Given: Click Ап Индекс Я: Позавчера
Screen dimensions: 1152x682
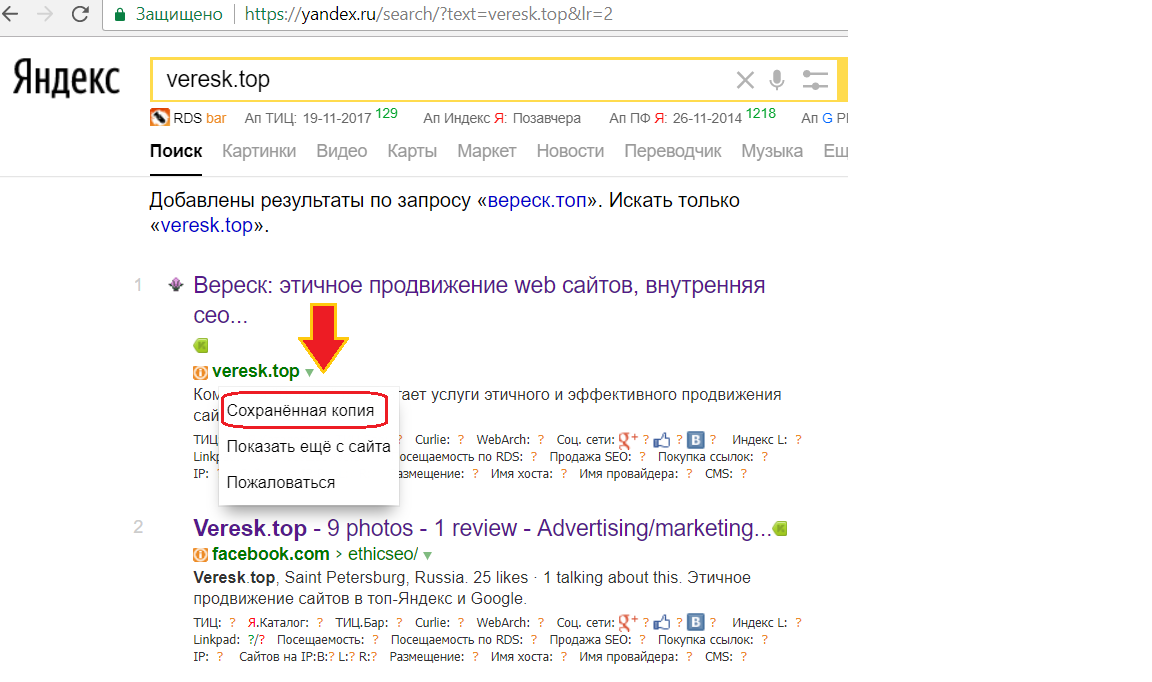Looking at the screenshot, I should (x=502, y=118).
